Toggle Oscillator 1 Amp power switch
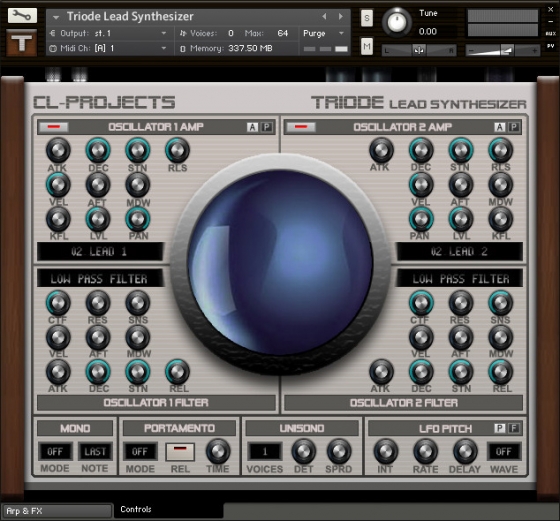Screen dimensions: 560x521 (54, 127)
